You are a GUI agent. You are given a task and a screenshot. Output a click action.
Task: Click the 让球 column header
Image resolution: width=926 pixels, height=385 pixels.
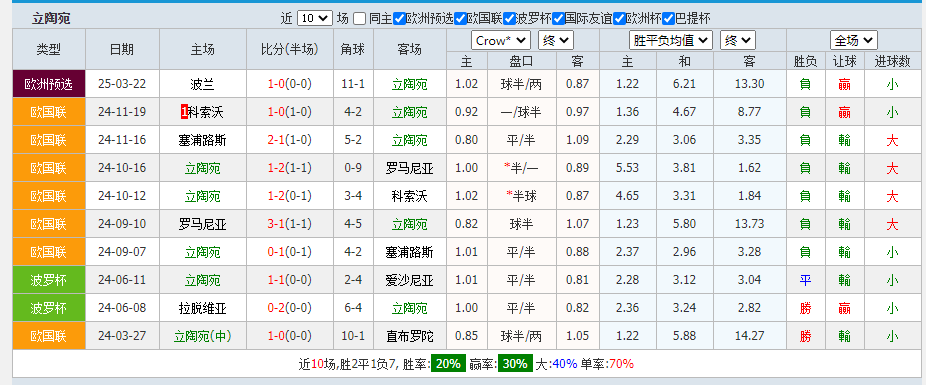pos(845,61)
